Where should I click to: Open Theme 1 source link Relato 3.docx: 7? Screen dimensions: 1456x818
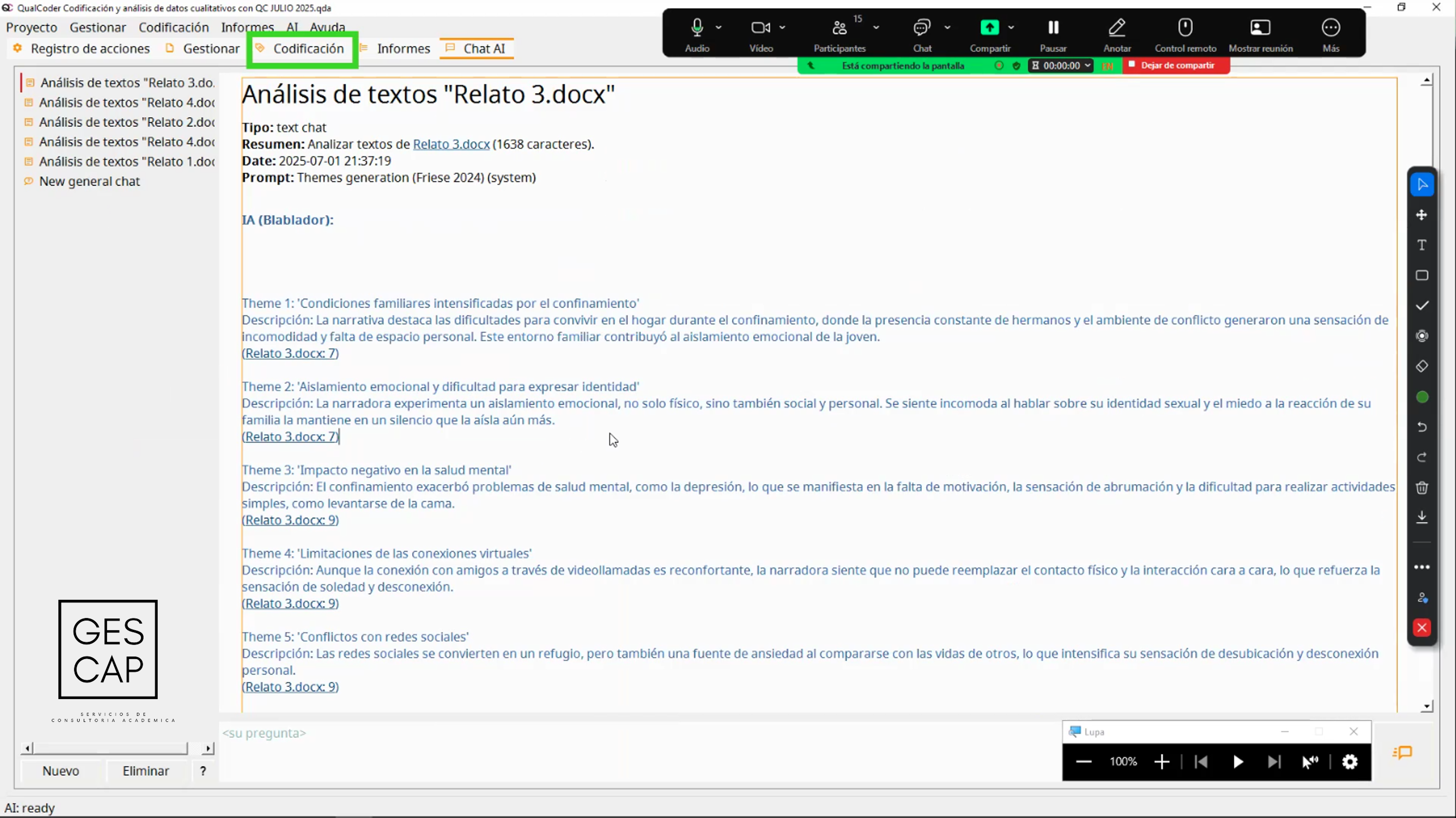click(x=291, y=353)
